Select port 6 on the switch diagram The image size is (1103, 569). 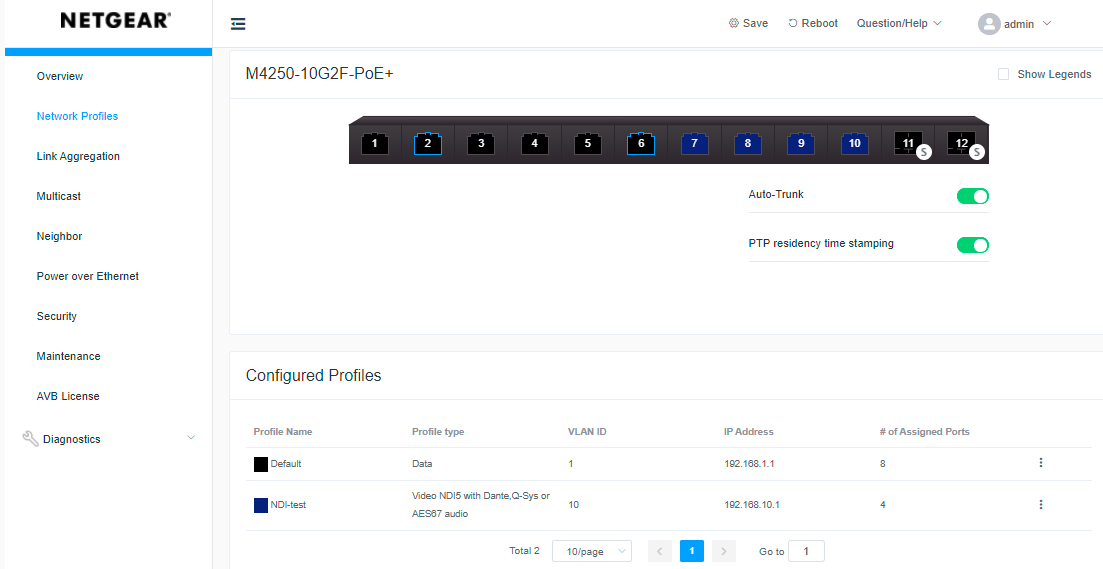(641, 143)
